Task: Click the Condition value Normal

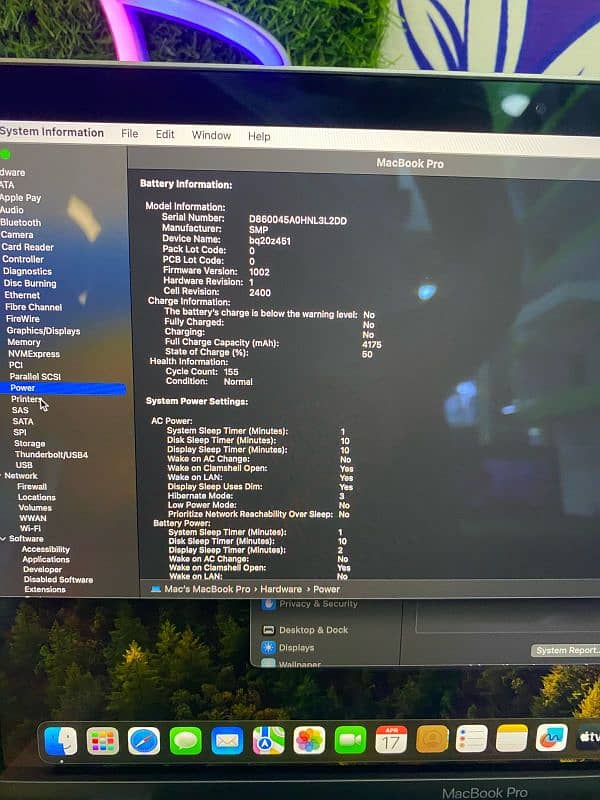Action: [x=238, y=382]
